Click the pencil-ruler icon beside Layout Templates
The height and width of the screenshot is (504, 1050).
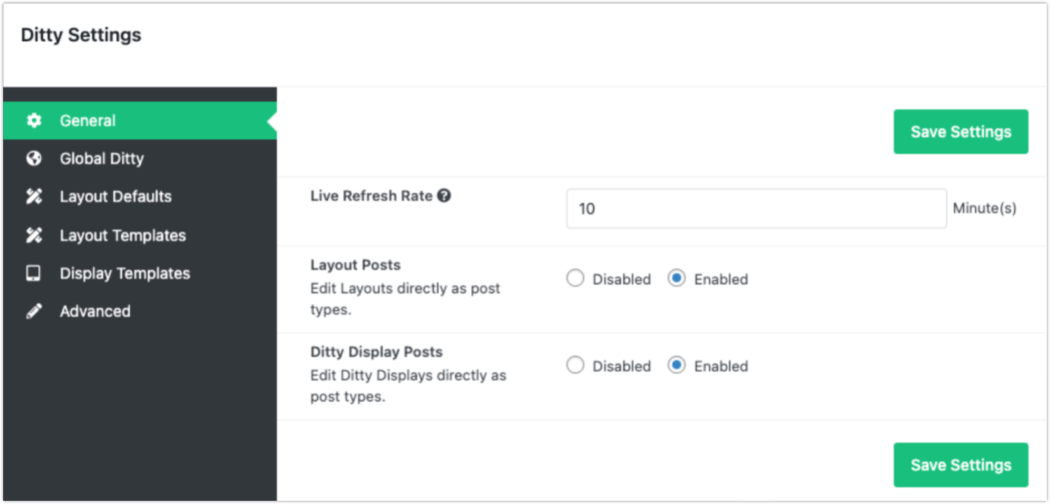coord(33,236)
